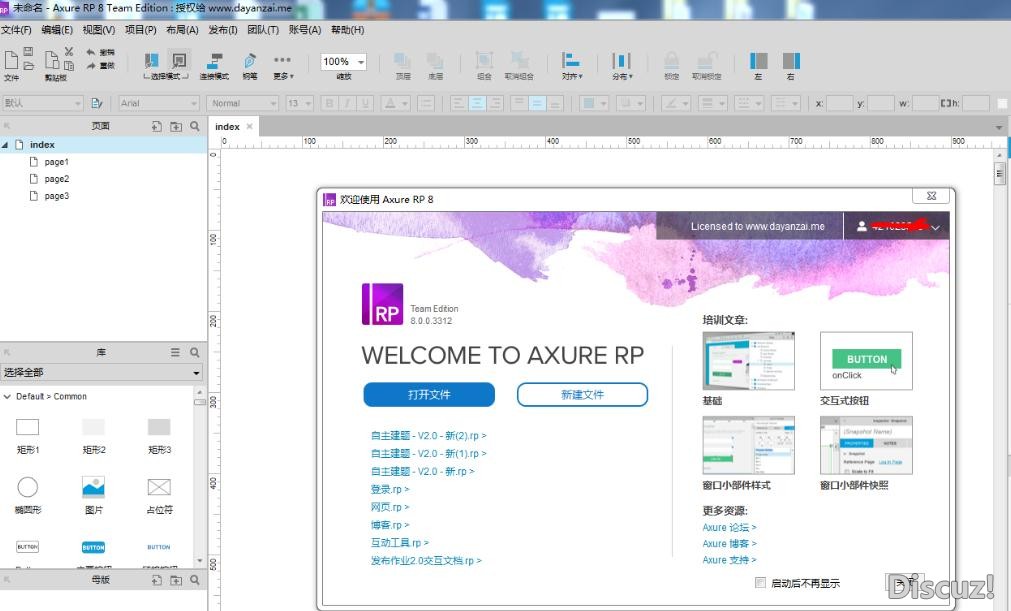Add a new page in Pages panel
This screenshot has height=611, width=1011.
pyautogui.click(x=157, y=126)
